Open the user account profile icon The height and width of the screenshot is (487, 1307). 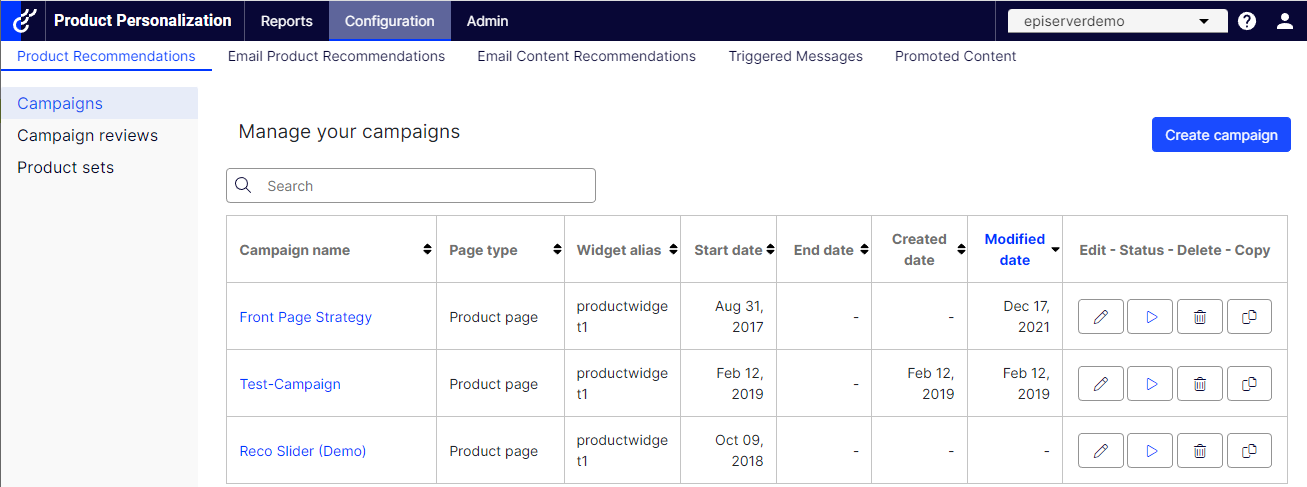click(1285, 21)
